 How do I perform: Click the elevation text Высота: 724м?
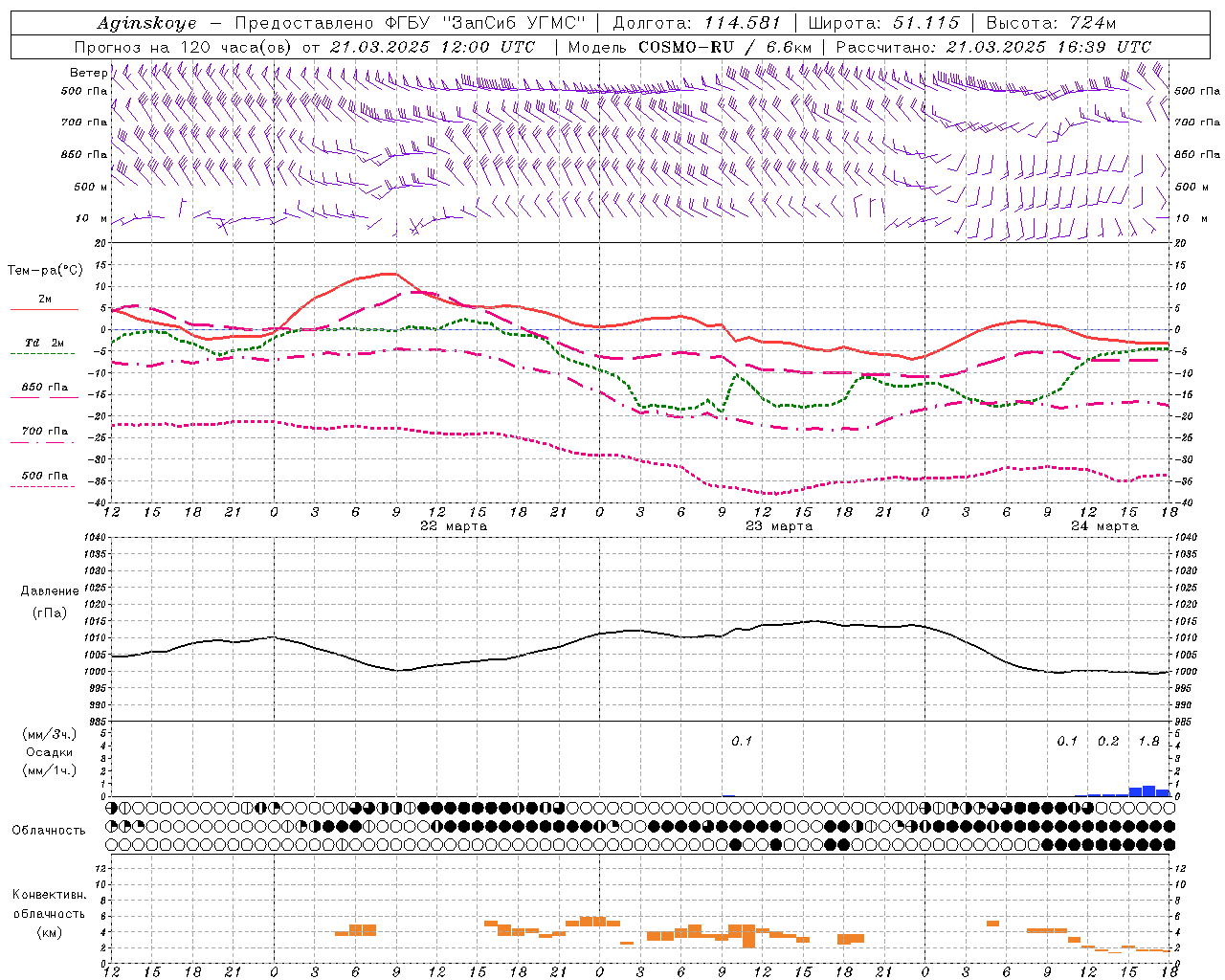tap(1051, 23)
